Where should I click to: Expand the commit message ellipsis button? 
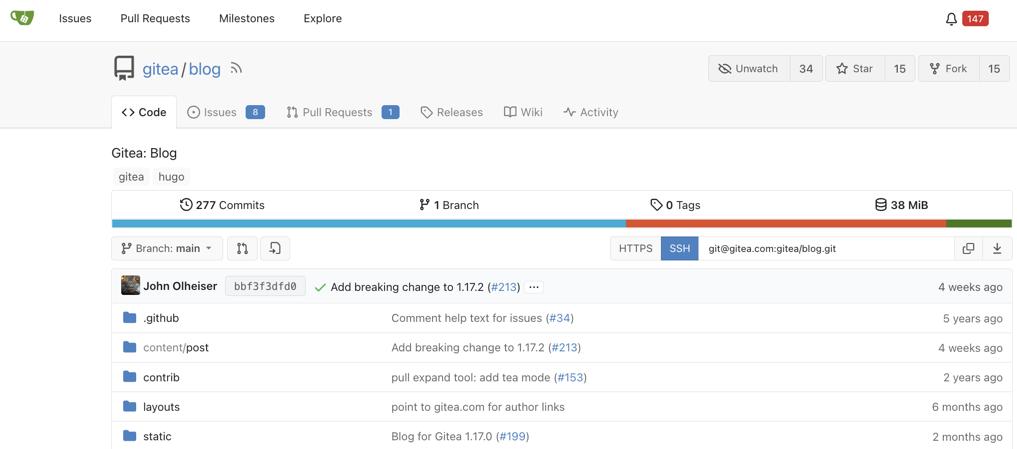point(534,287)
